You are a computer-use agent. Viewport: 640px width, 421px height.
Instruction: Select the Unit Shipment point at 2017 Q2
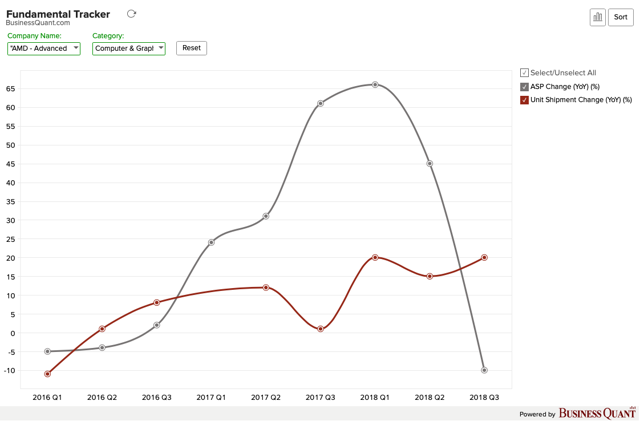pyautogui.click(x=266, y=287)
